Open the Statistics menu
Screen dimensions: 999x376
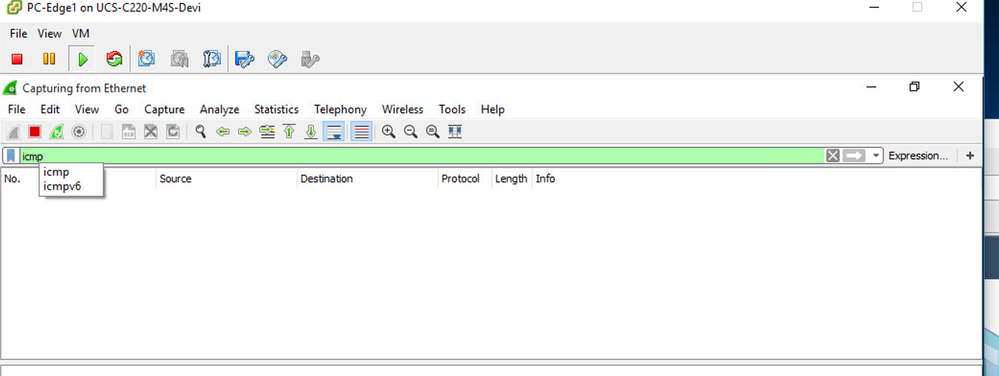point(277,109)
